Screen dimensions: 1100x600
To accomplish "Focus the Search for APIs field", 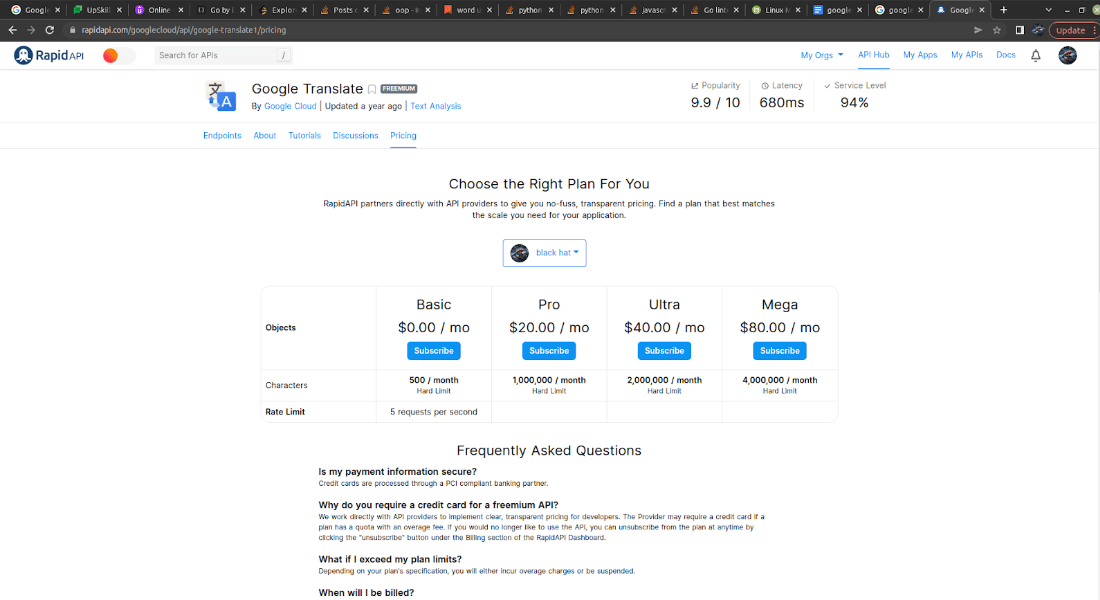I will pyautogui.click(x=222, y=55).
